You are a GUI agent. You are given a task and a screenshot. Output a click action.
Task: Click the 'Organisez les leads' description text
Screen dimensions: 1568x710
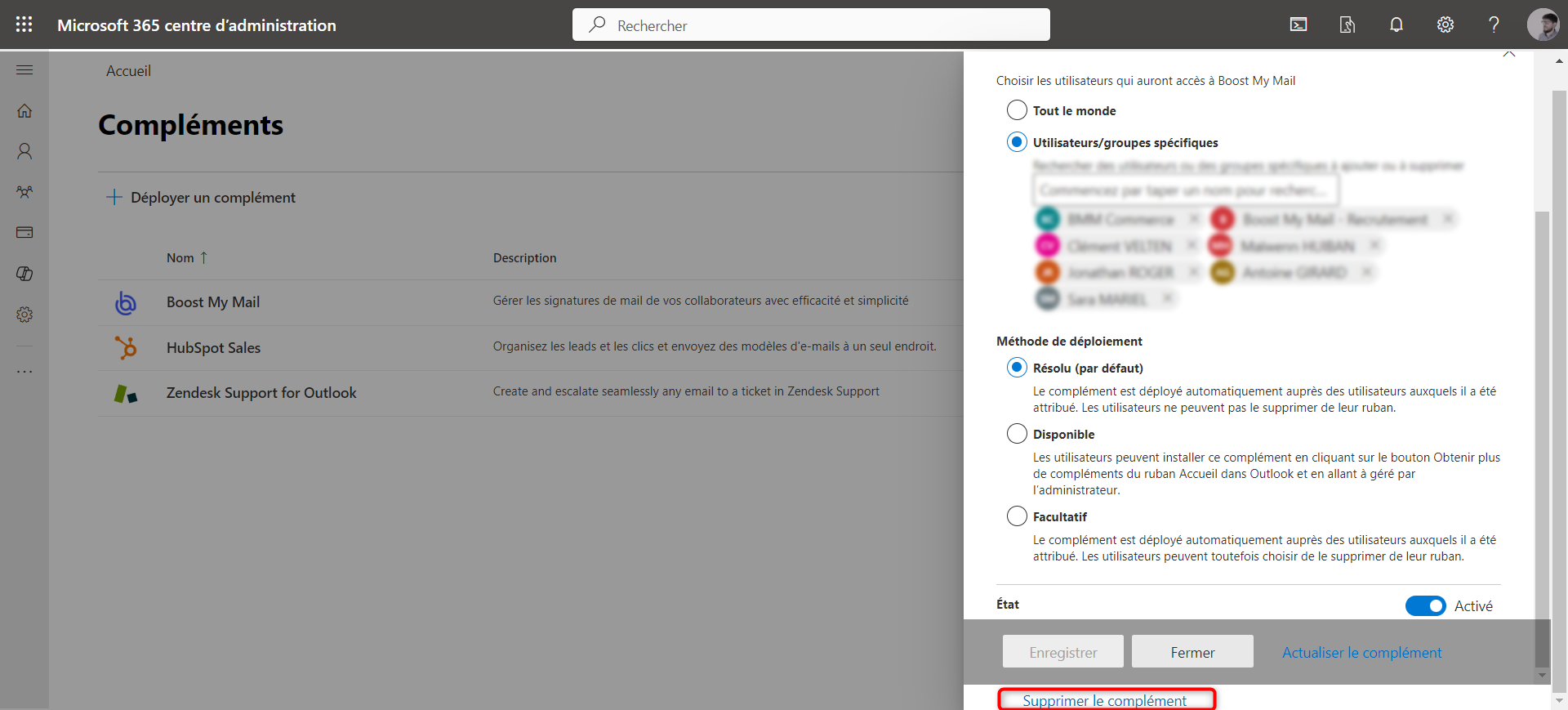715,346
